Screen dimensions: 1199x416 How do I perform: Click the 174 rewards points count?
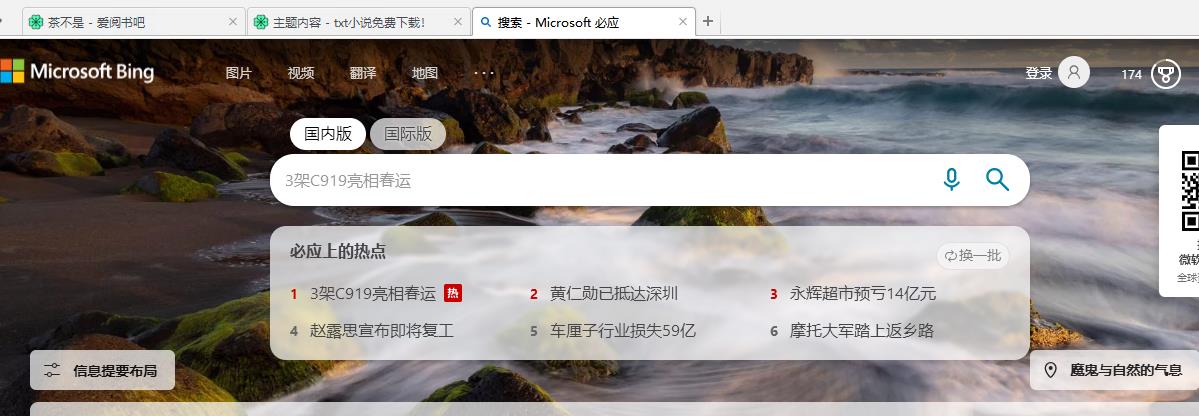[x=1132, y=74]
